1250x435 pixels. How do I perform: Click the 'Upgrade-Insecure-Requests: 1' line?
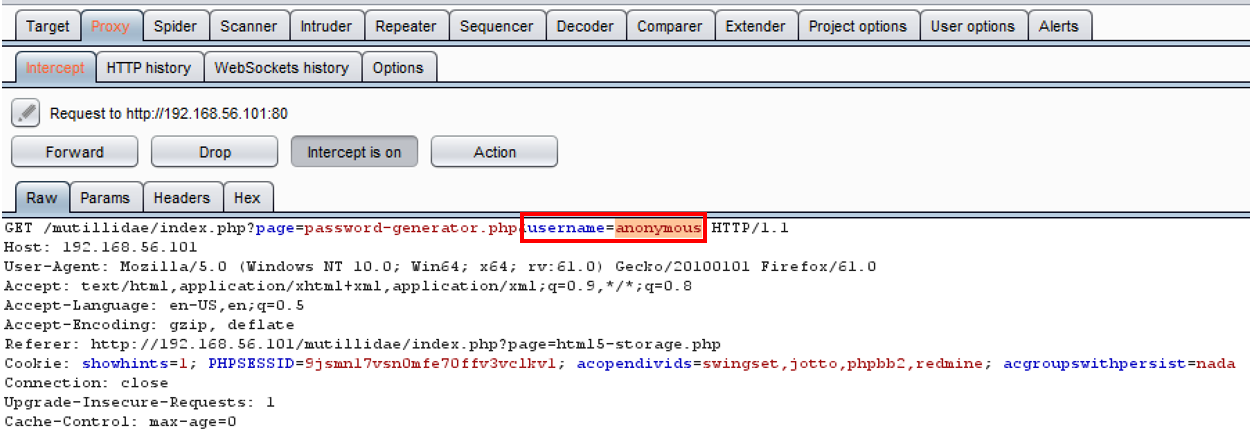click(139, 403)
